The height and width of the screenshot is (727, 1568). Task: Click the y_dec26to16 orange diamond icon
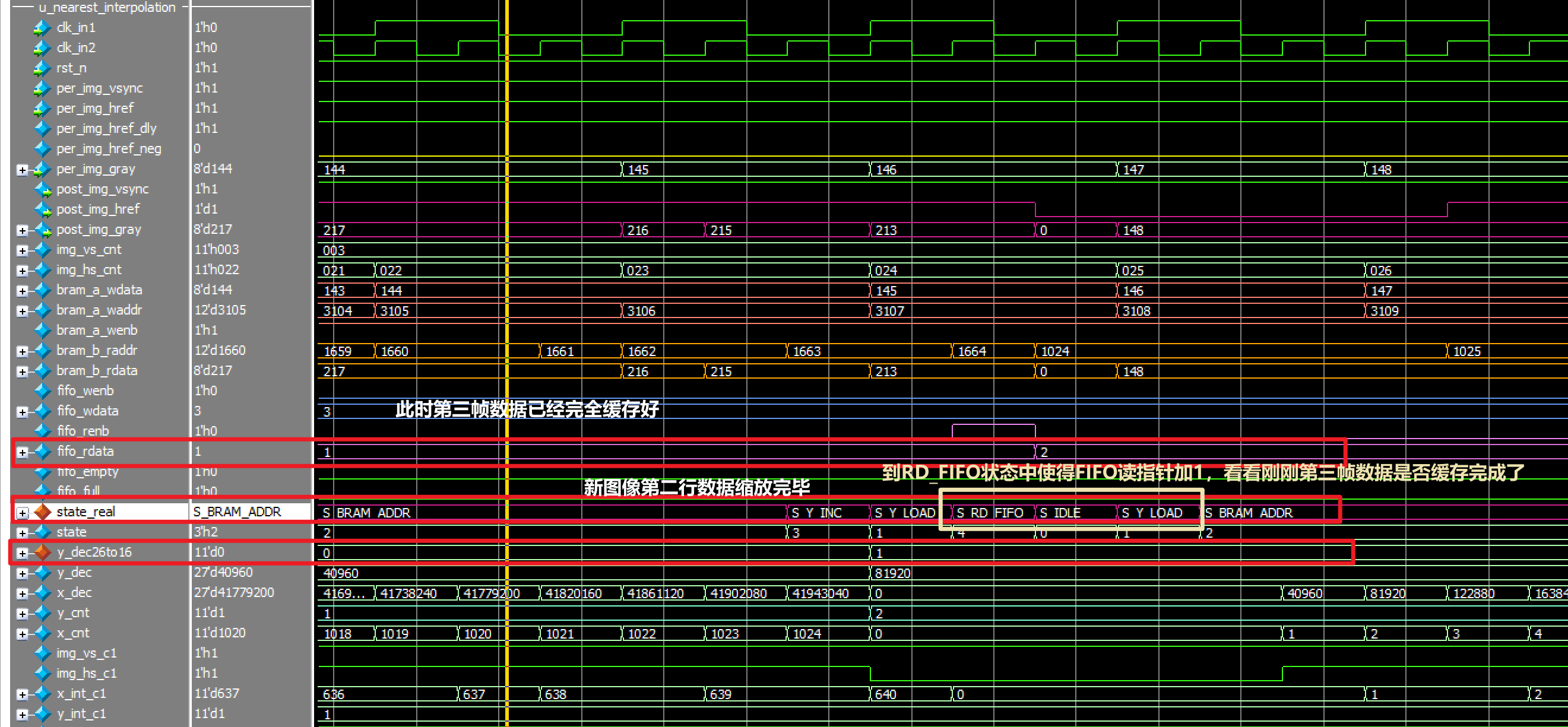click(43, 552)
